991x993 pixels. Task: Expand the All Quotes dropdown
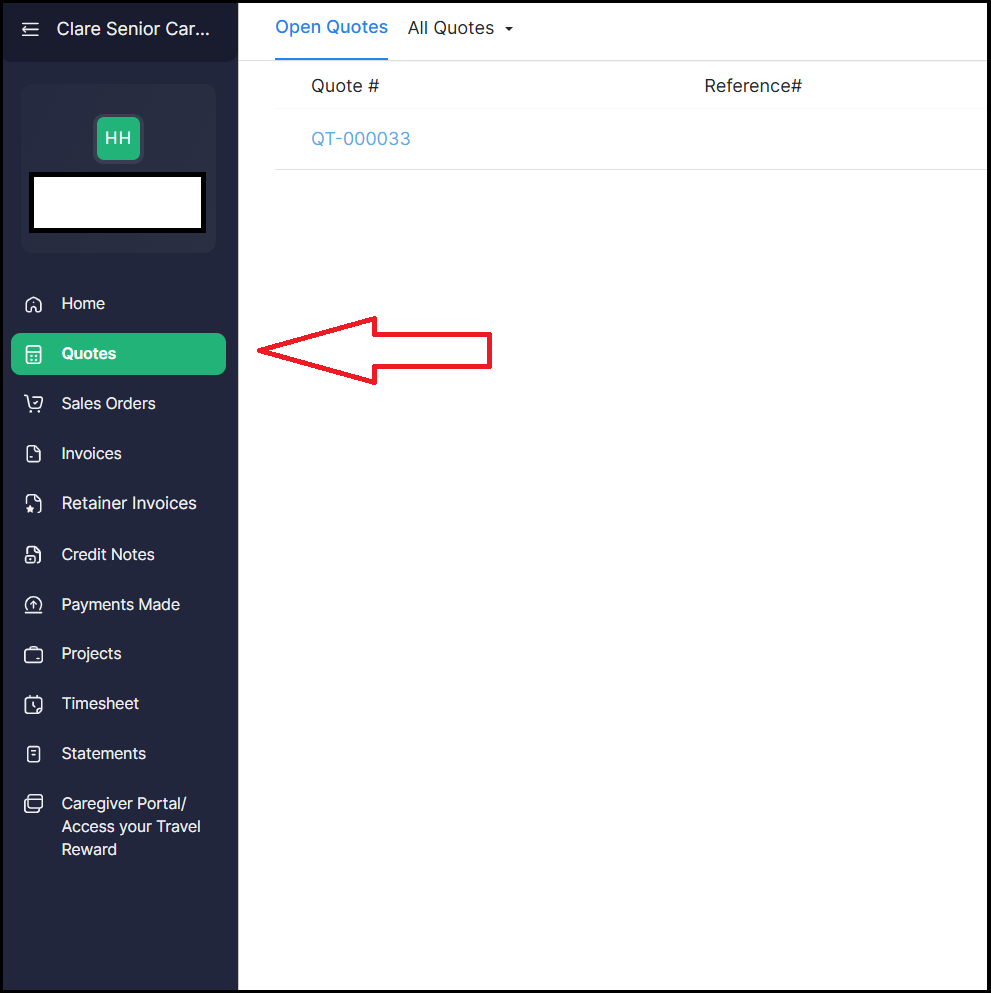(x=460, y=29)
